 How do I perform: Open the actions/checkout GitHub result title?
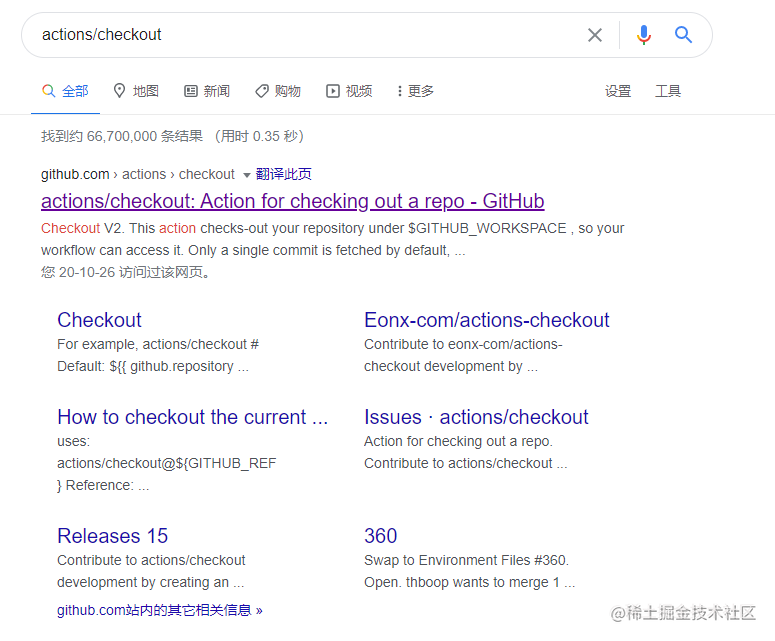(x=293, y=201)
